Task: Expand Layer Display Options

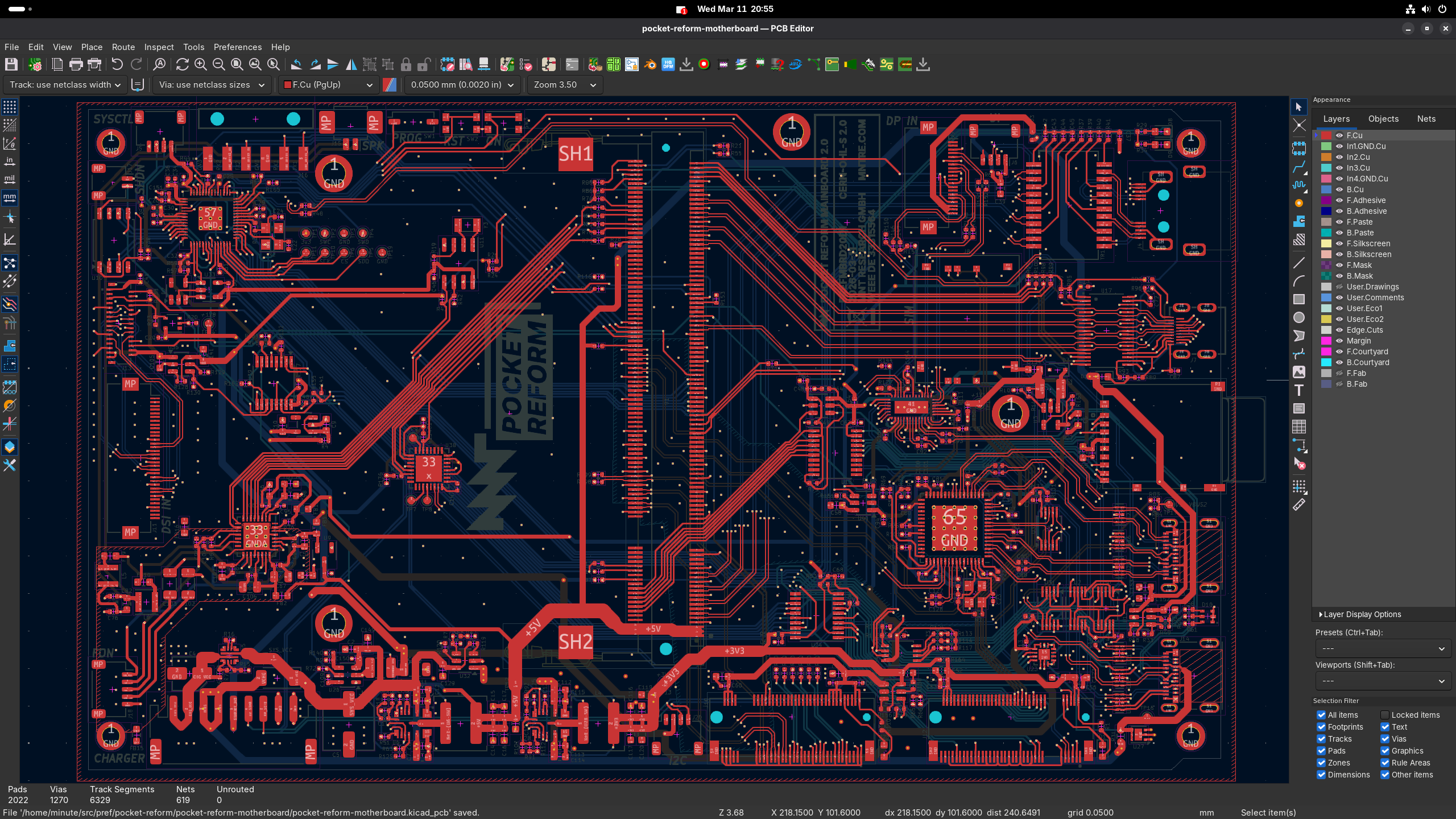Action: pyautogui.click(x=1360, y=614)
